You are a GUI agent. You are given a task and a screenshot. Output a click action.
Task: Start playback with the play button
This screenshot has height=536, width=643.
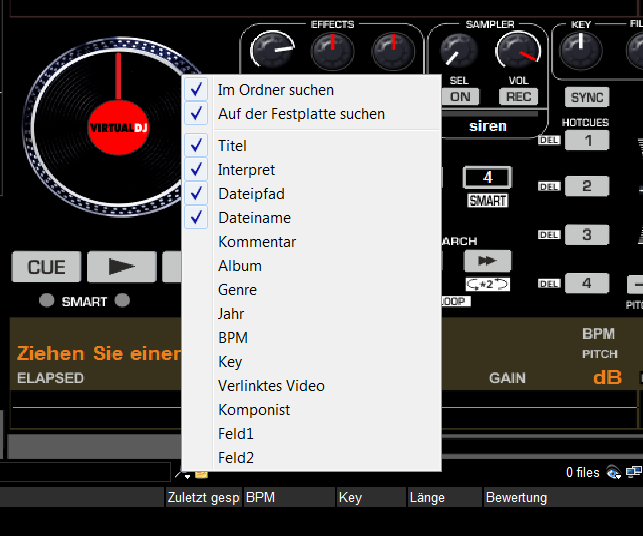coord(122,267)
